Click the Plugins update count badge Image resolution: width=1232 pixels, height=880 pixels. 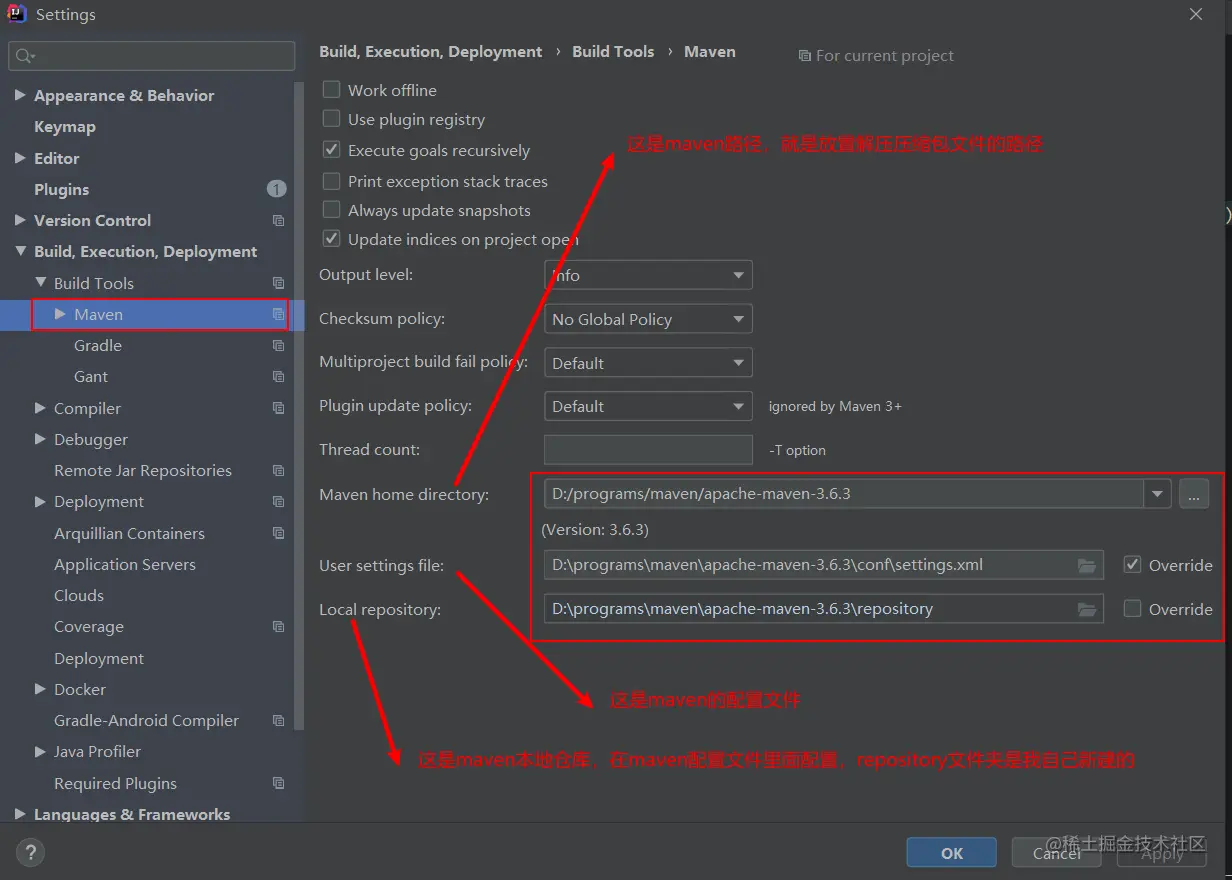[x=276, y=189]
